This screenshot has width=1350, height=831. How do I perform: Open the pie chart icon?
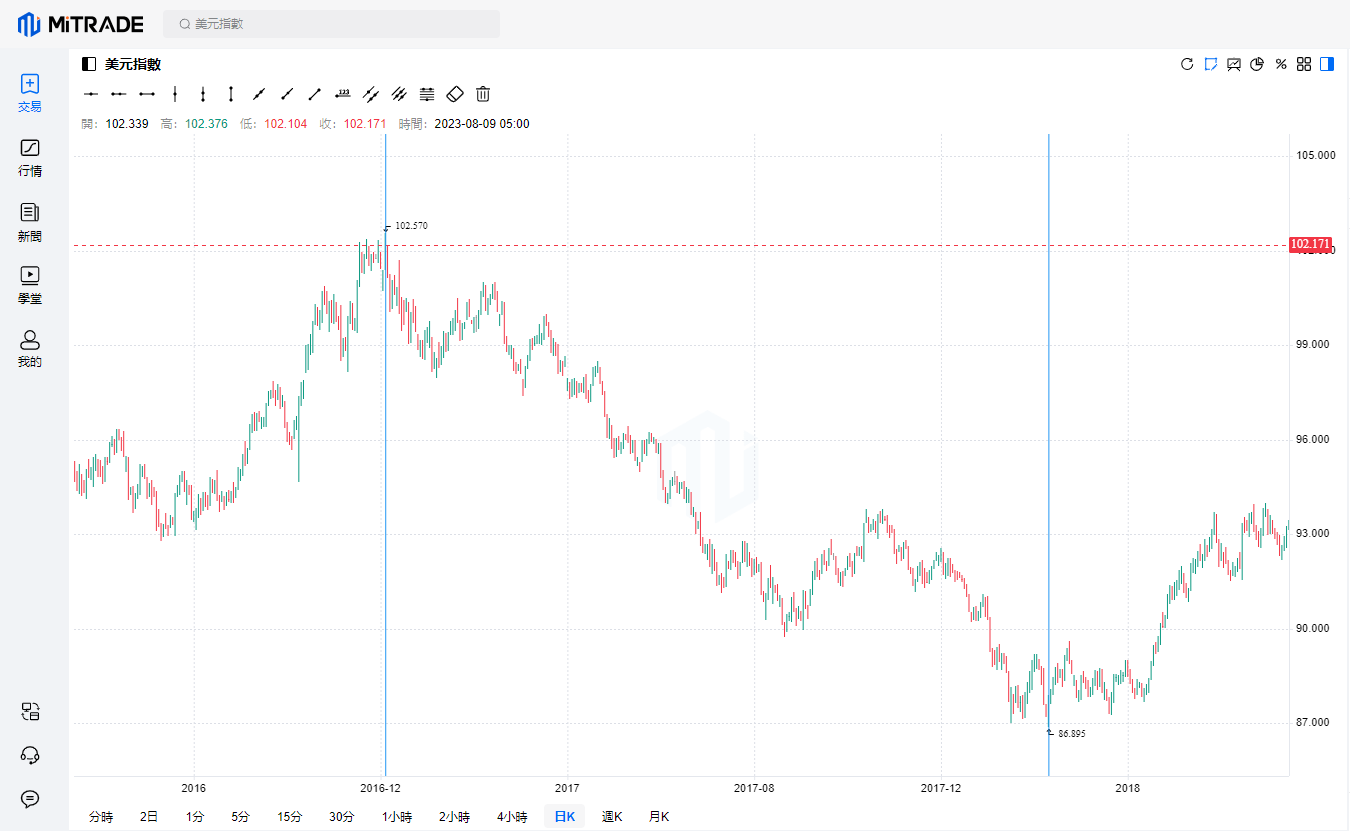click(1257, 64)
